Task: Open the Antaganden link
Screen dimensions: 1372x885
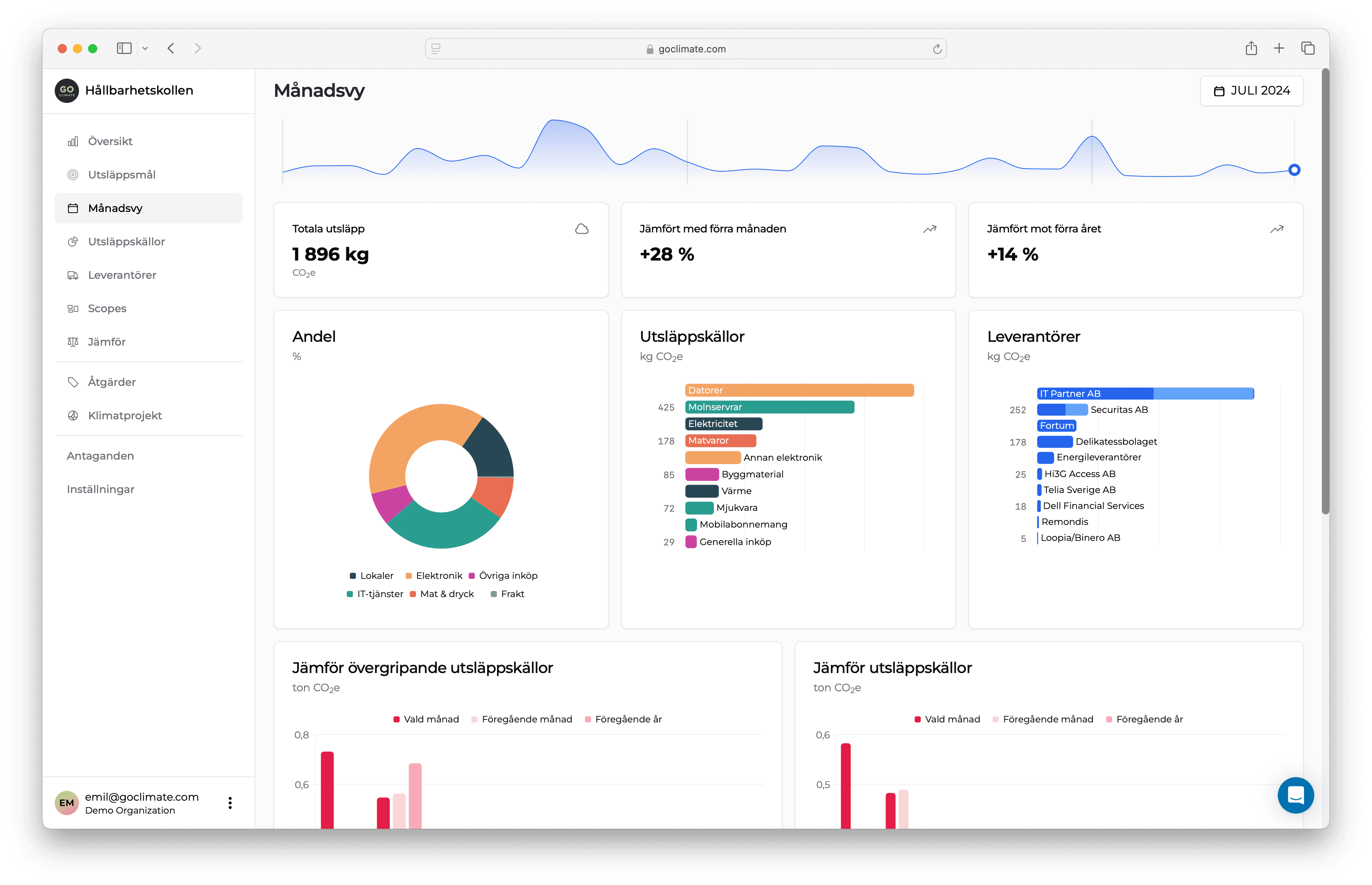Action: point(101,456)
